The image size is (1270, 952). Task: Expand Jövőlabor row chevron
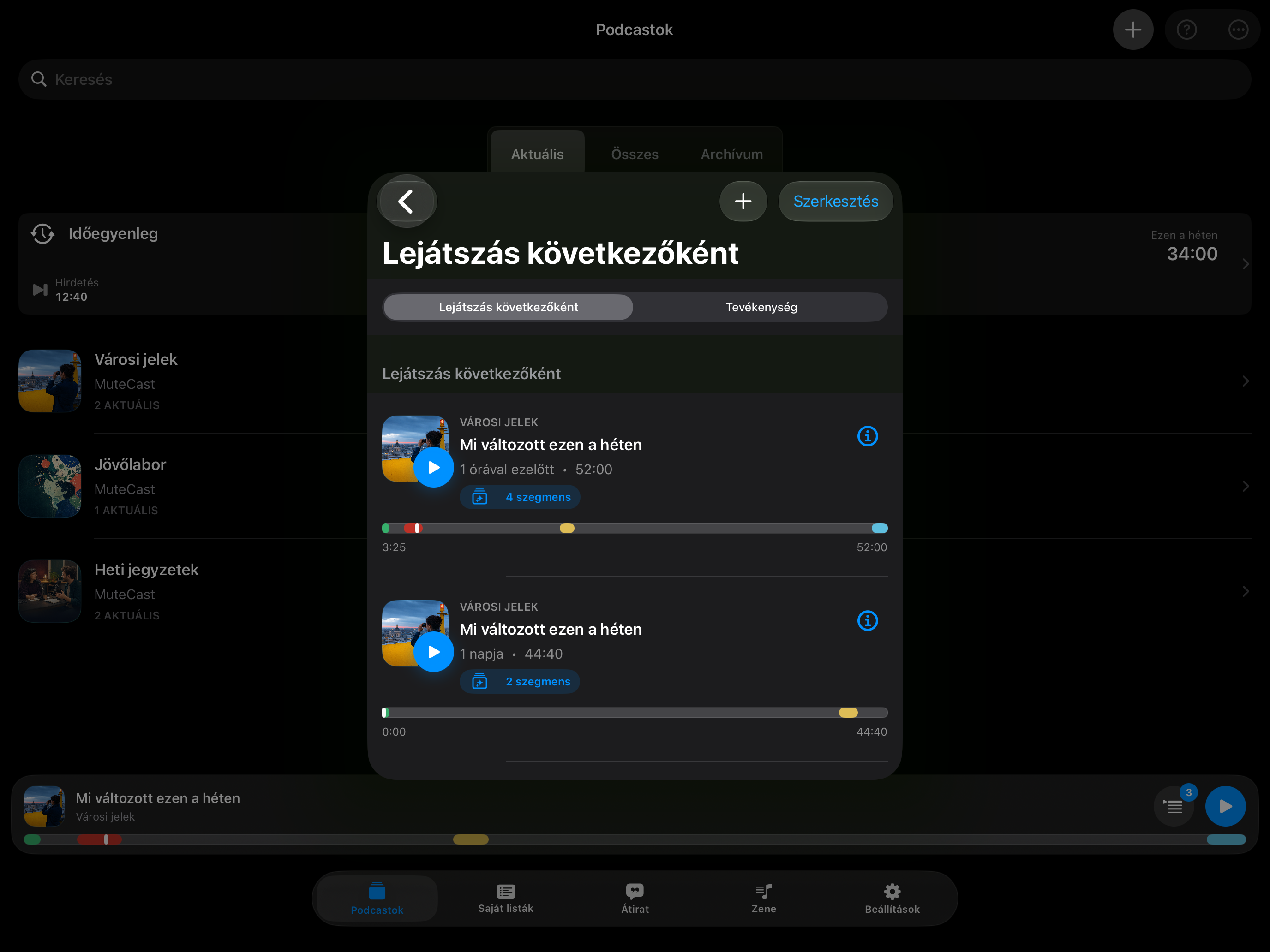pos(1246,486)
